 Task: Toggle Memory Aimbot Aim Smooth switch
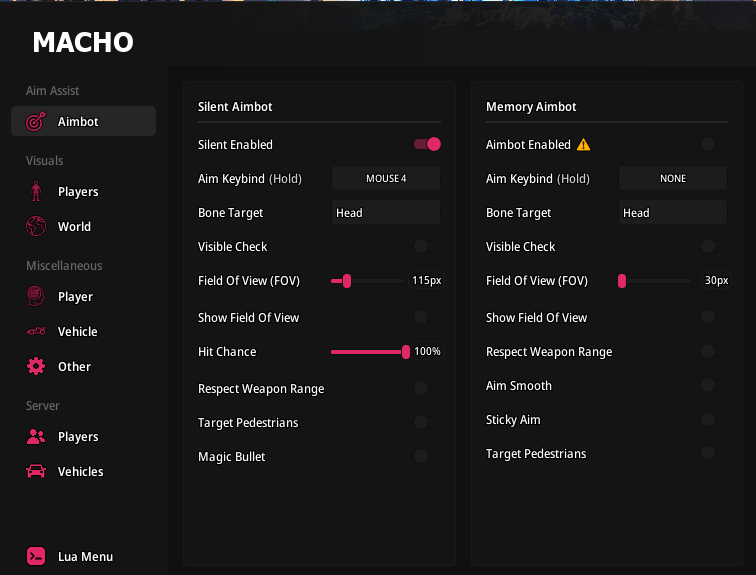pos(715,386)
